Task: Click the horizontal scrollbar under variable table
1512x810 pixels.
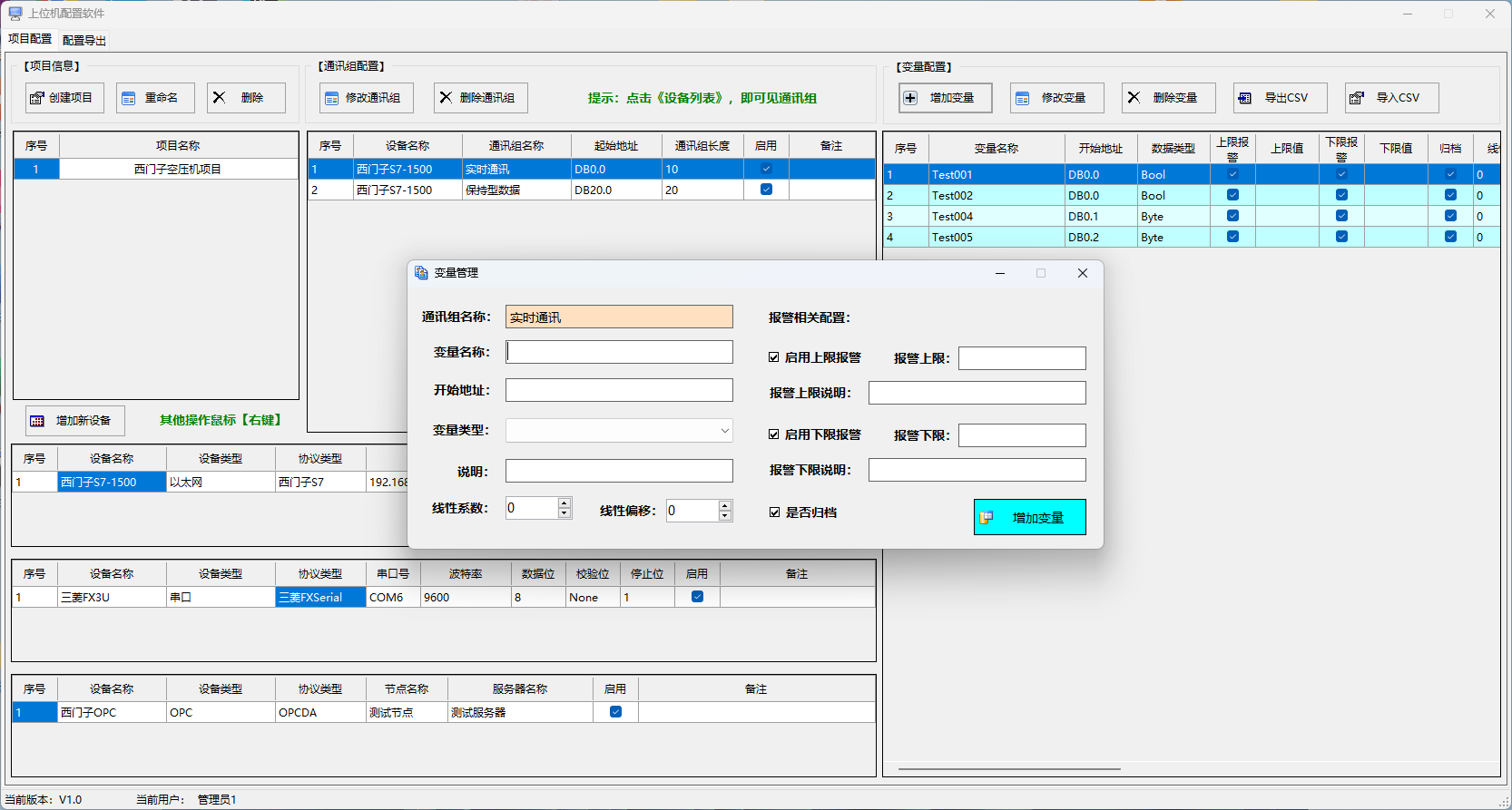Action: pos(1008,769)
